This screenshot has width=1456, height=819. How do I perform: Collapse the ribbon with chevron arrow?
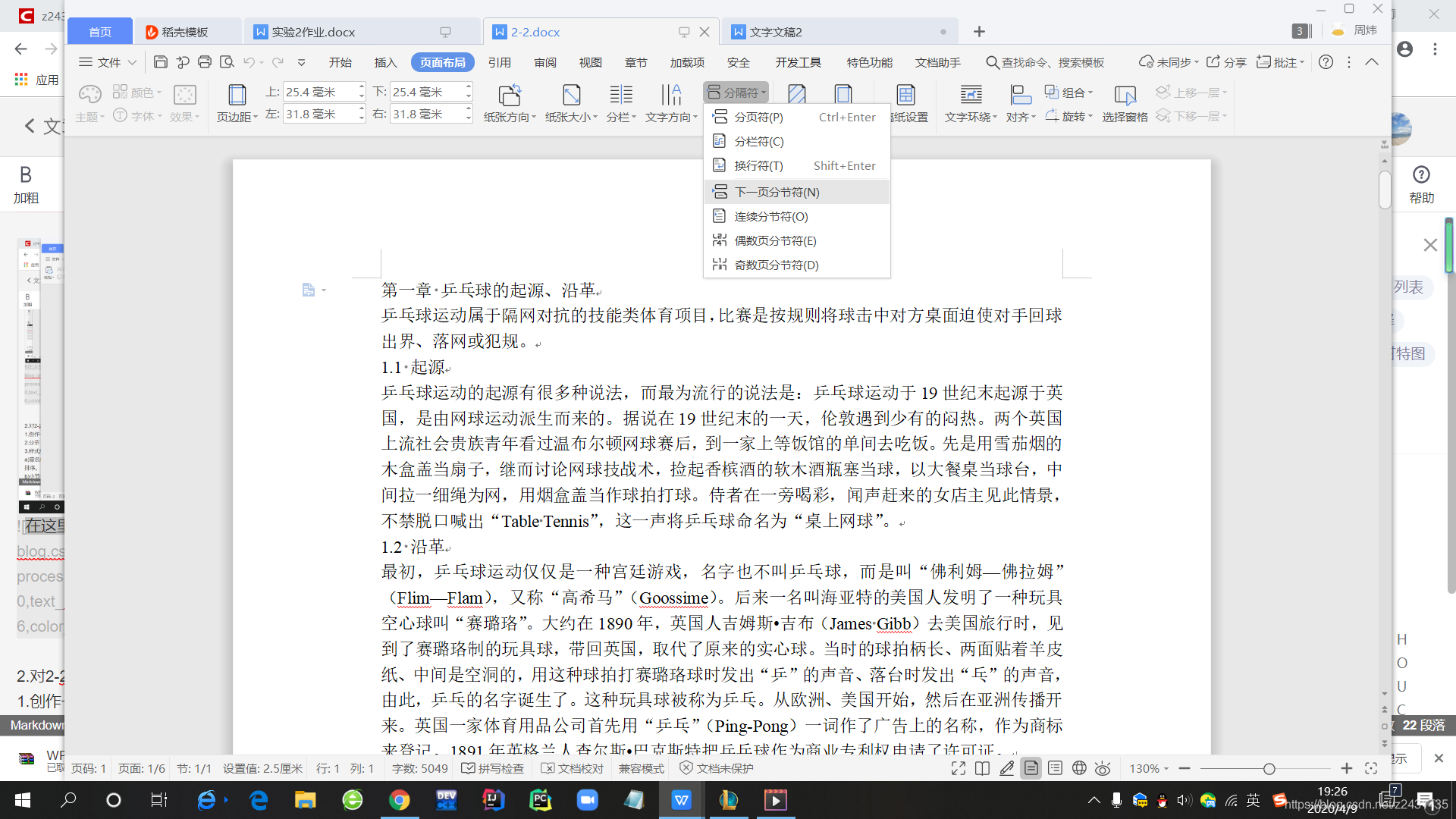click(1372, 62)
